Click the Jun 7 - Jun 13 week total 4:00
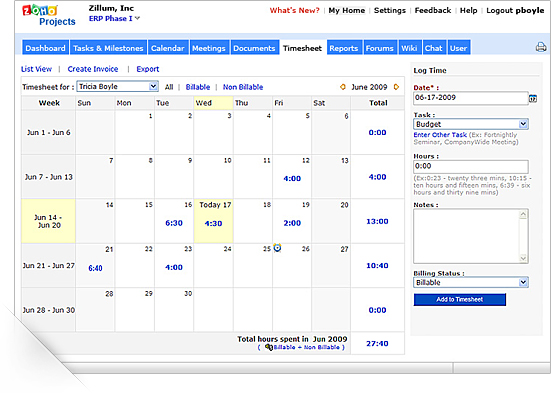 pyautogui.click(x=377, y=177)
